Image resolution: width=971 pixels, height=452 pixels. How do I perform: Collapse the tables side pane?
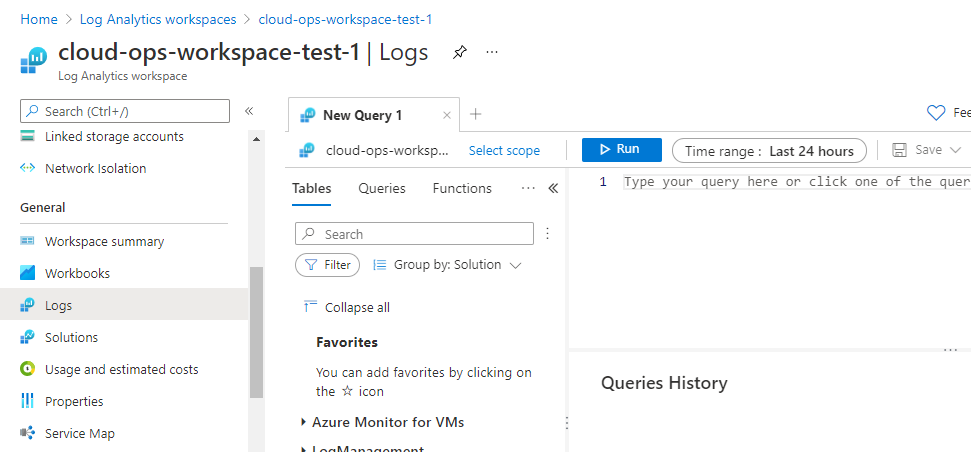click(x=554, y=188)
